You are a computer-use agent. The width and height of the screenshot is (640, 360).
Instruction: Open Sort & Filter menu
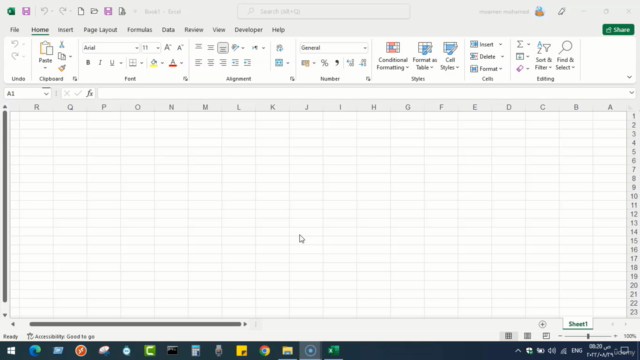click(x=543, y=56)
